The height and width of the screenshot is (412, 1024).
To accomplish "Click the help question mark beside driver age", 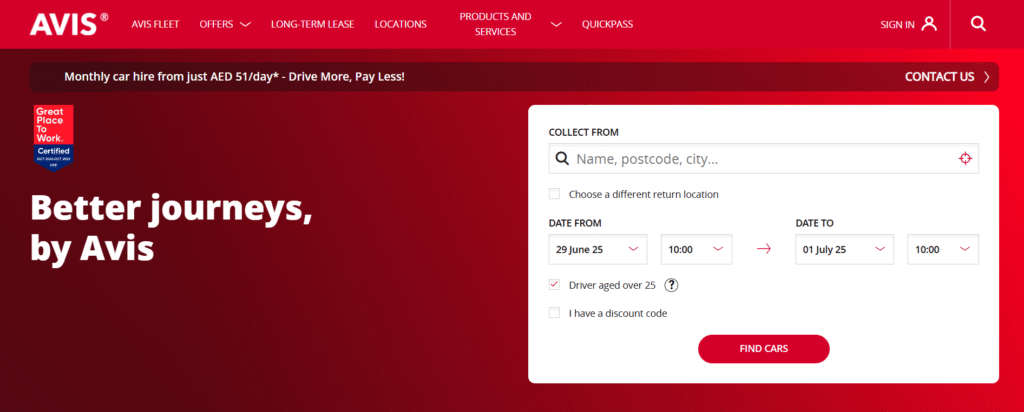I will [671, 285].
